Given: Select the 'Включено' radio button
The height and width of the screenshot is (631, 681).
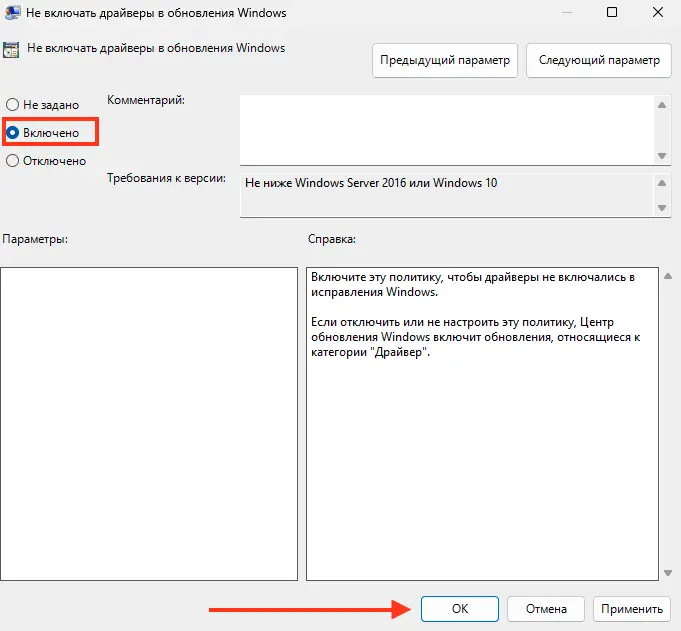Looking at the screenshot, I should click(x=12, y=132).
